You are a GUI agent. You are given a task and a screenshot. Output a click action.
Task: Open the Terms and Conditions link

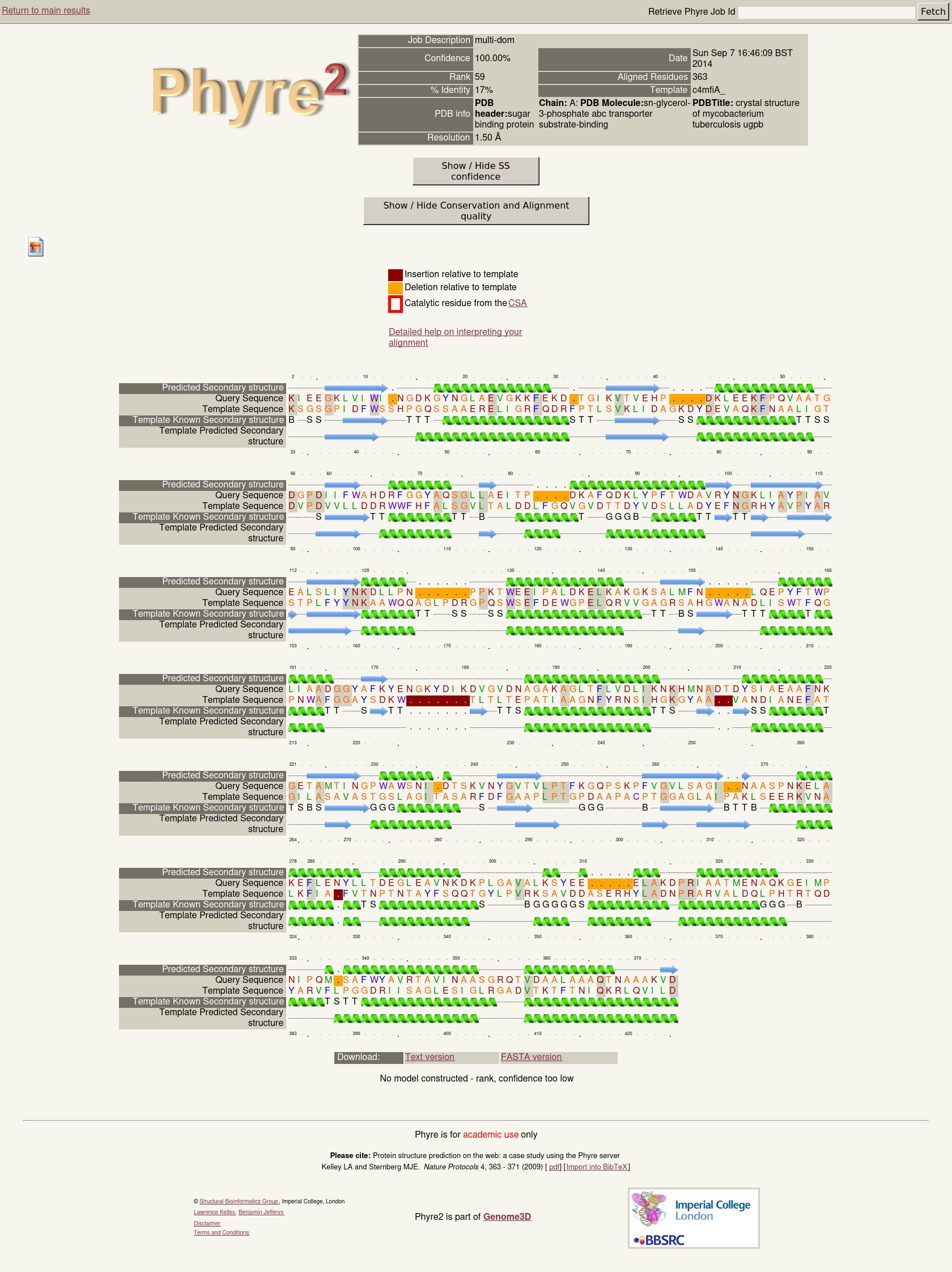tap(222, 1232)
